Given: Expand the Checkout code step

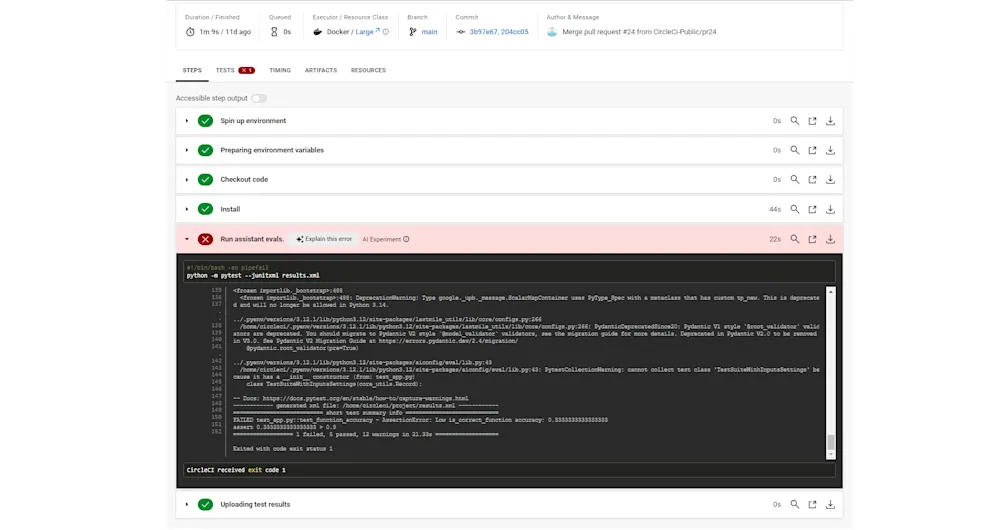Looking at the screenshot, I should [x=187, y=180].
